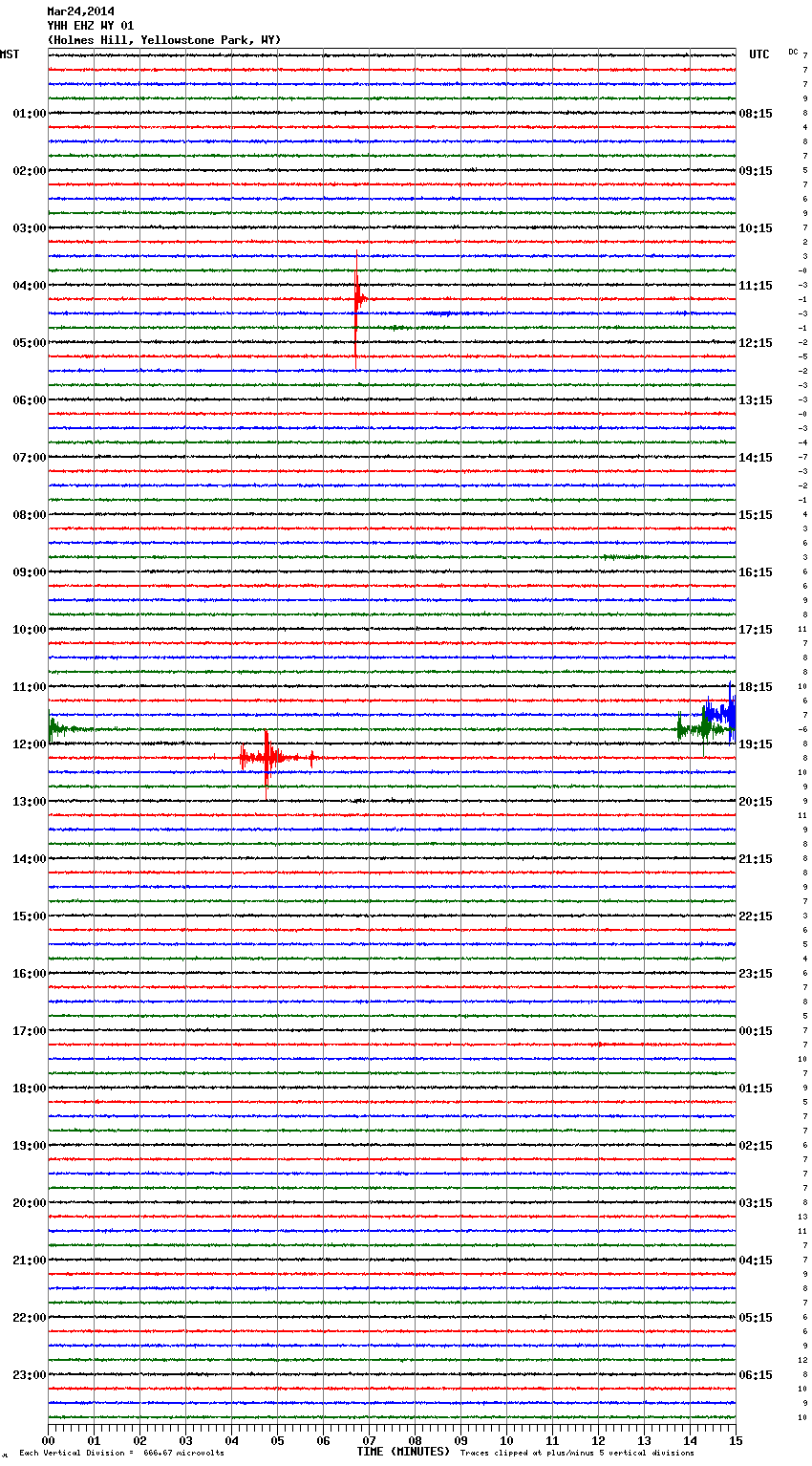
Task: Click the 21:15 UTC time label
Action: coord(756,859)
